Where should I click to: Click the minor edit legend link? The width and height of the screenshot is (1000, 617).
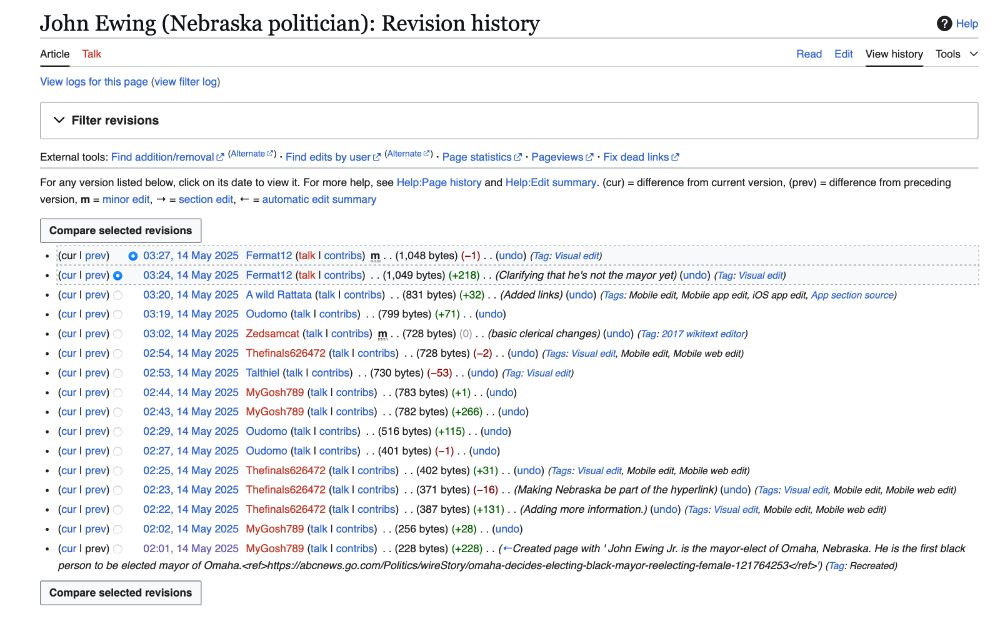pyautogui.click(x=126, y=200)
